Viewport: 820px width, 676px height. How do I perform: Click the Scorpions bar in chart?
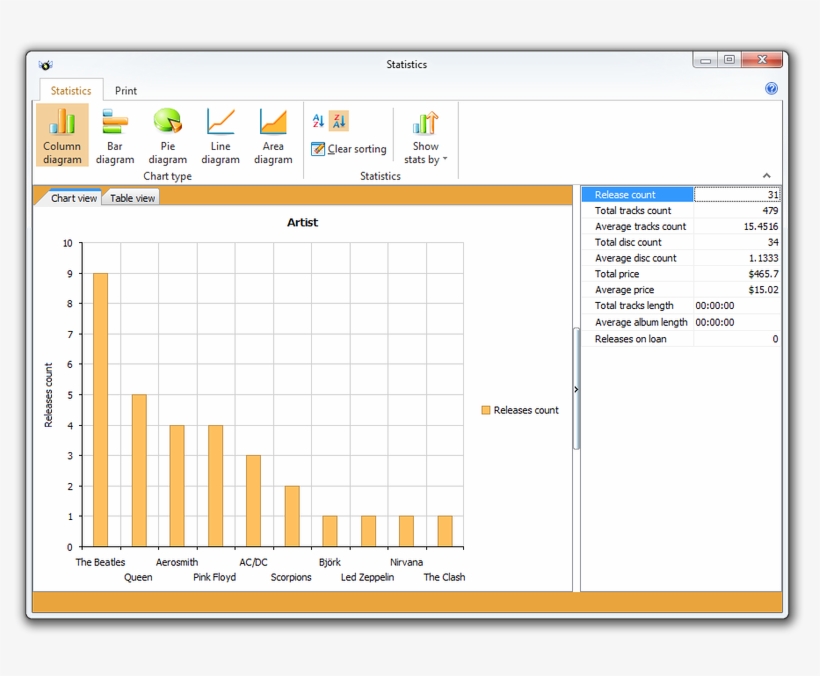(x=292, y=516)
